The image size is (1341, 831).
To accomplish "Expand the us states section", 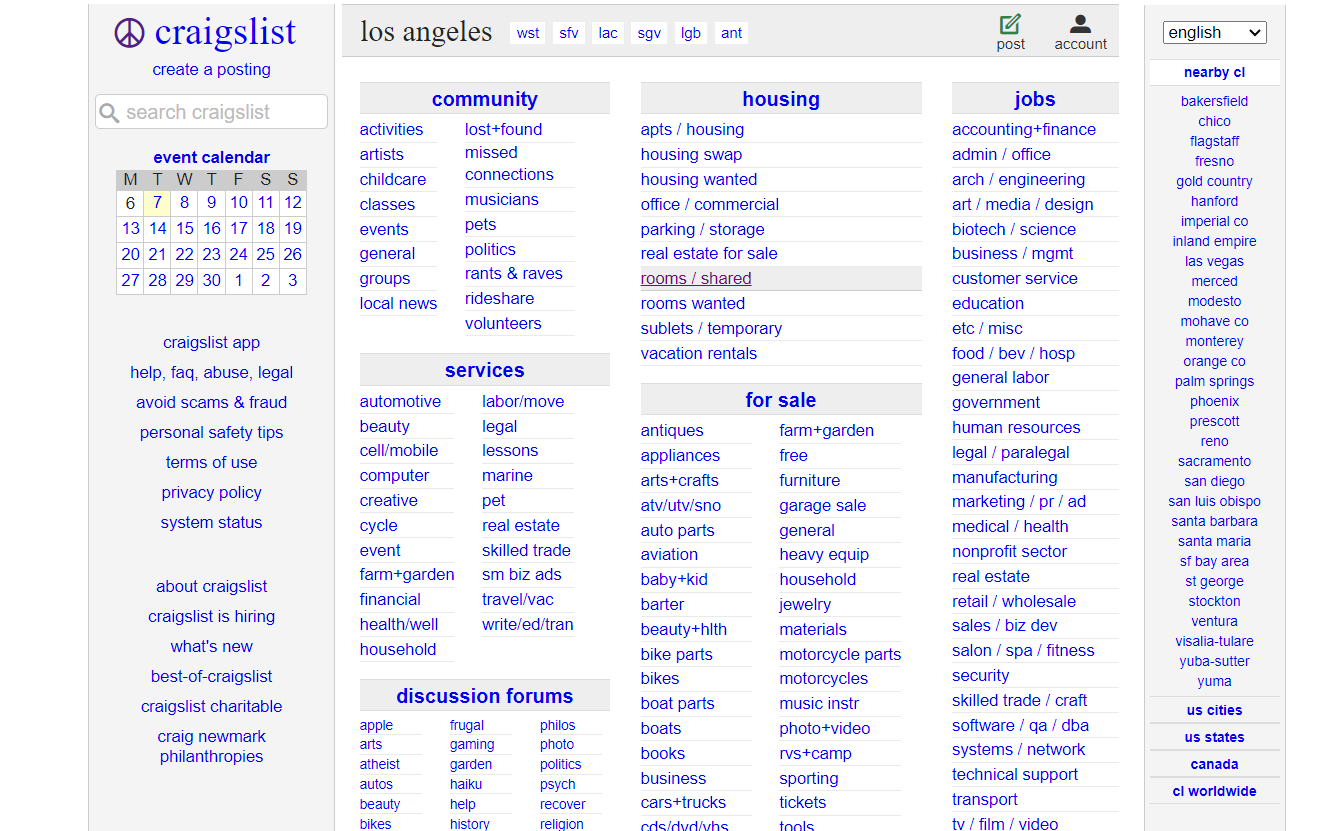I will point(1214,737).
